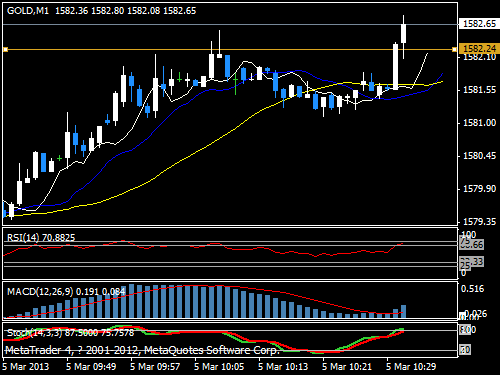The image size is (500, 375).
Task: Select the current price label 1582.65
Action: (x=479, y=24)
